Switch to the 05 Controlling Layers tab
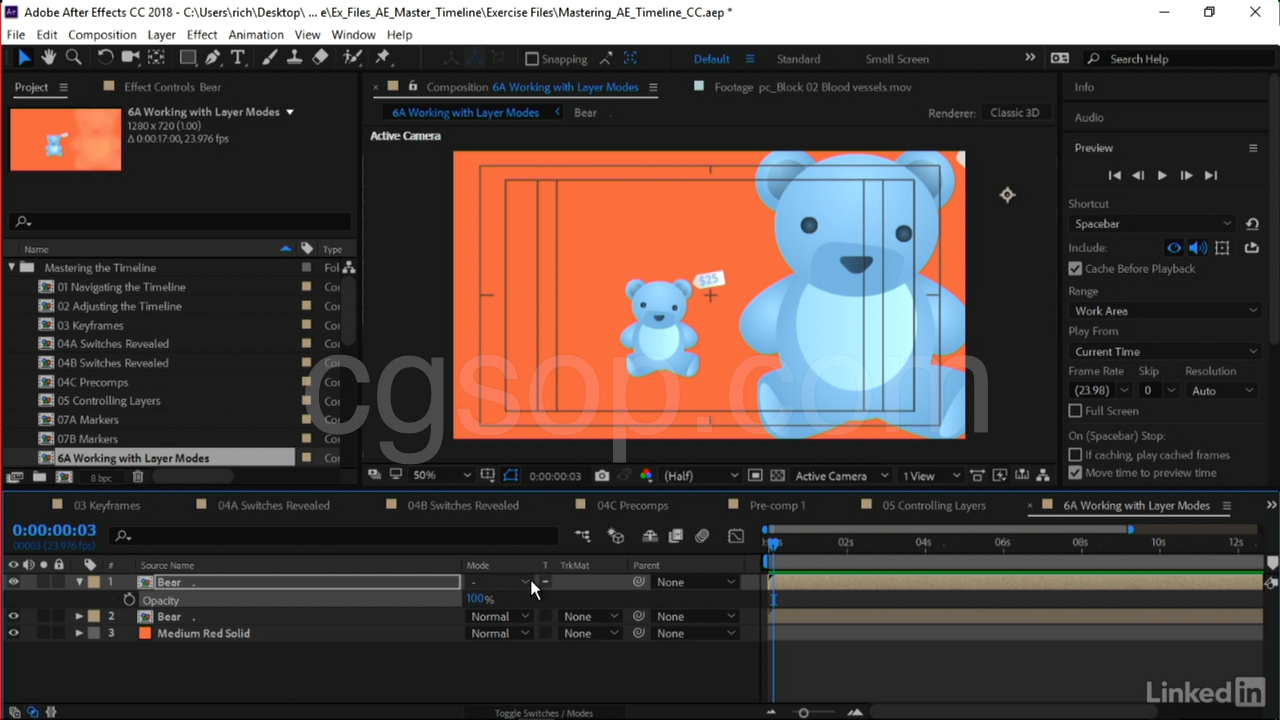Viewport: 1280px width, 720px height. click(933, 506)
